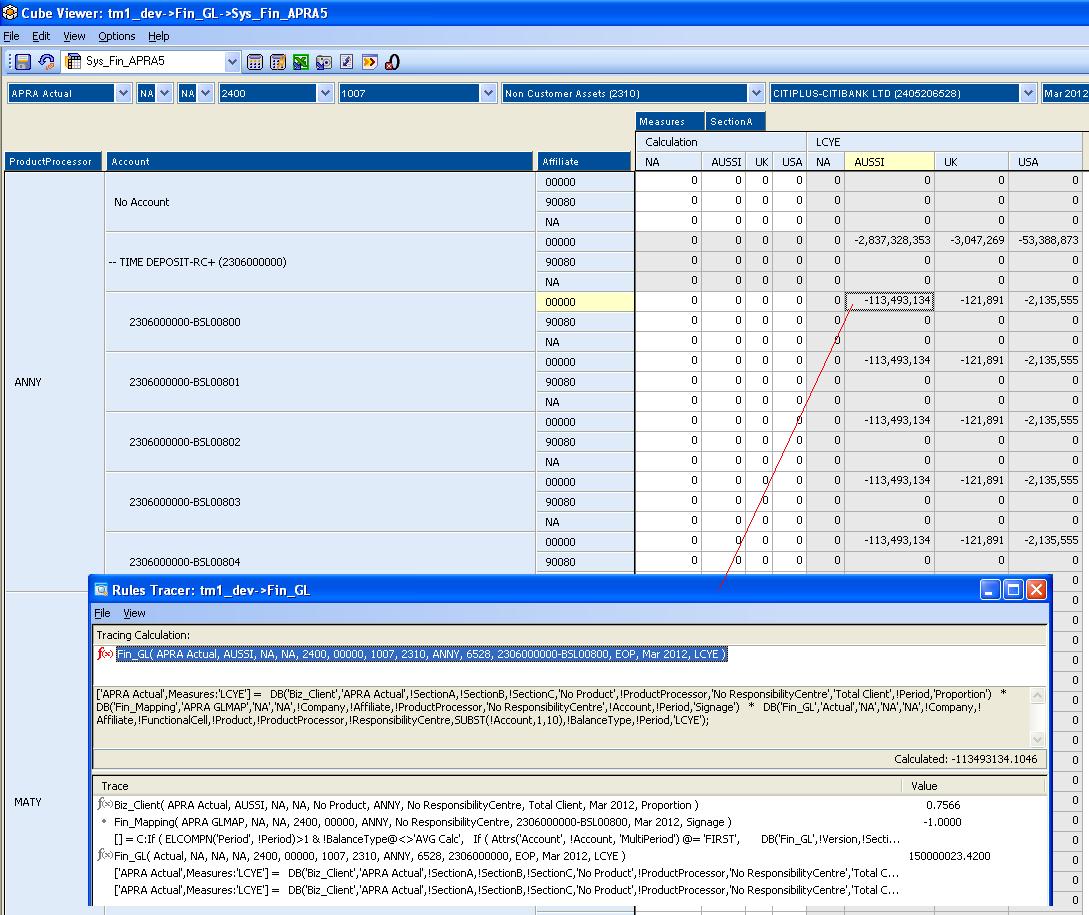1089x915 pixels.
Task: Click the Snapshot camera icon in toolbar
Action: [324, 62]
